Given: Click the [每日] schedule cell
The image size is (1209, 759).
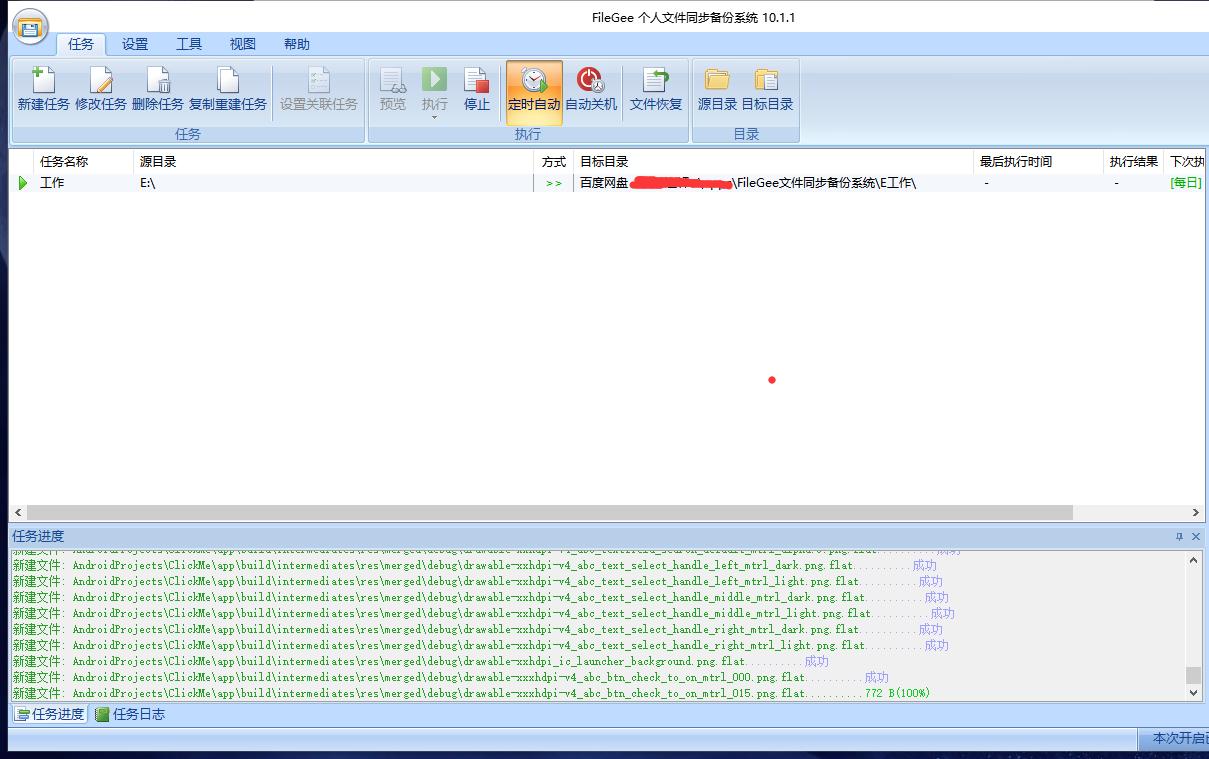Looking at the screenshot, I should click(1186, 183).
